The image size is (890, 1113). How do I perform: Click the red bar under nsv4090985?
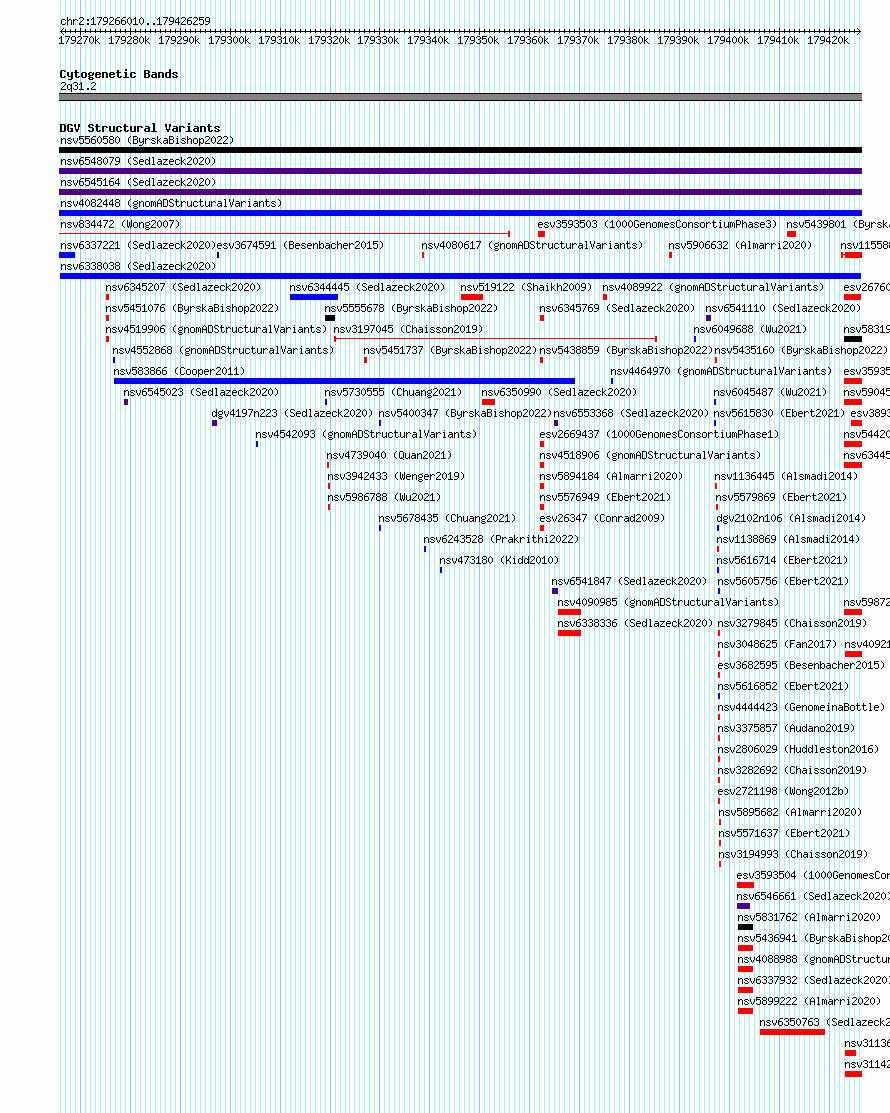[569, 612]
